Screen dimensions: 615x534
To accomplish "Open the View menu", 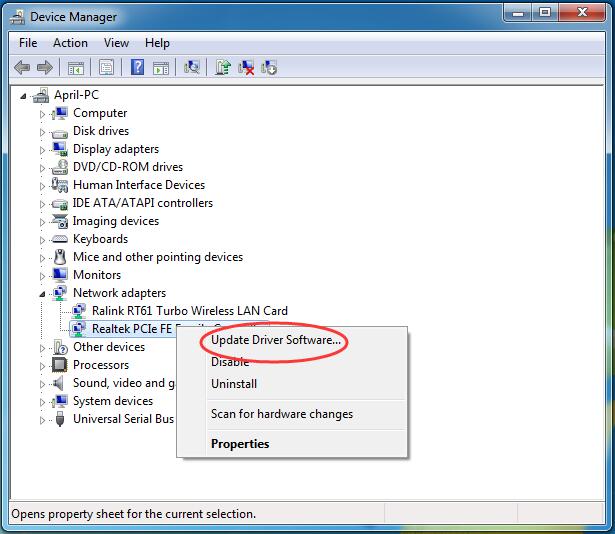I will pos(116,43).
